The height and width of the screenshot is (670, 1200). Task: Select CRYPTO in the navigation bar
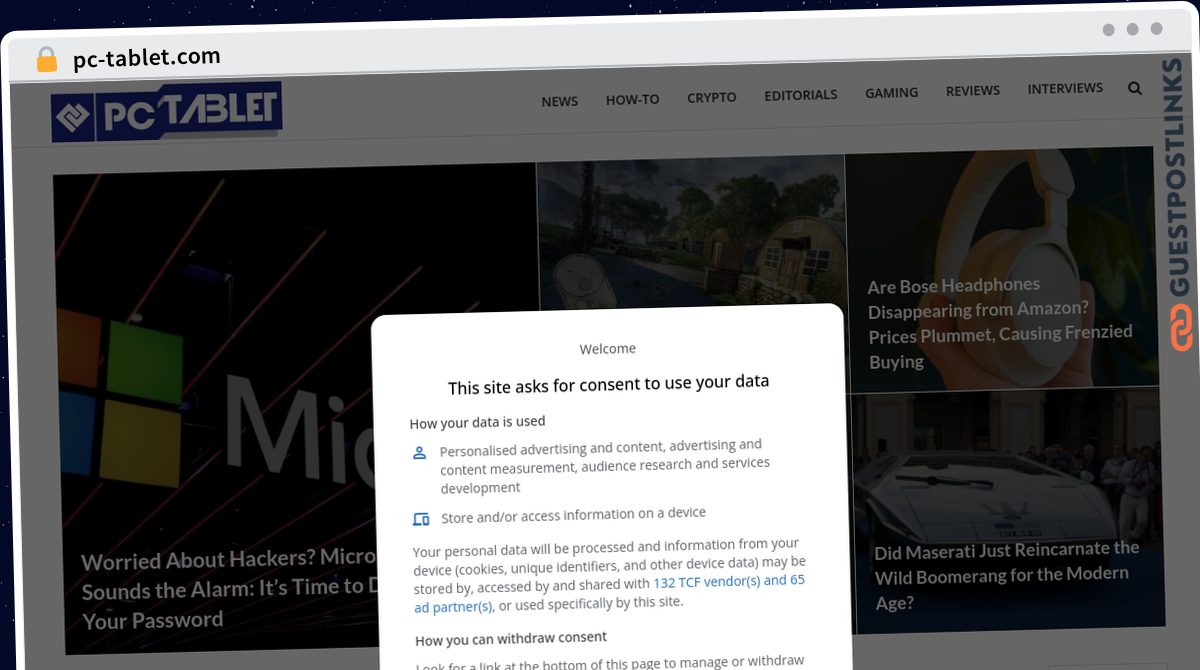pos(712,97)
